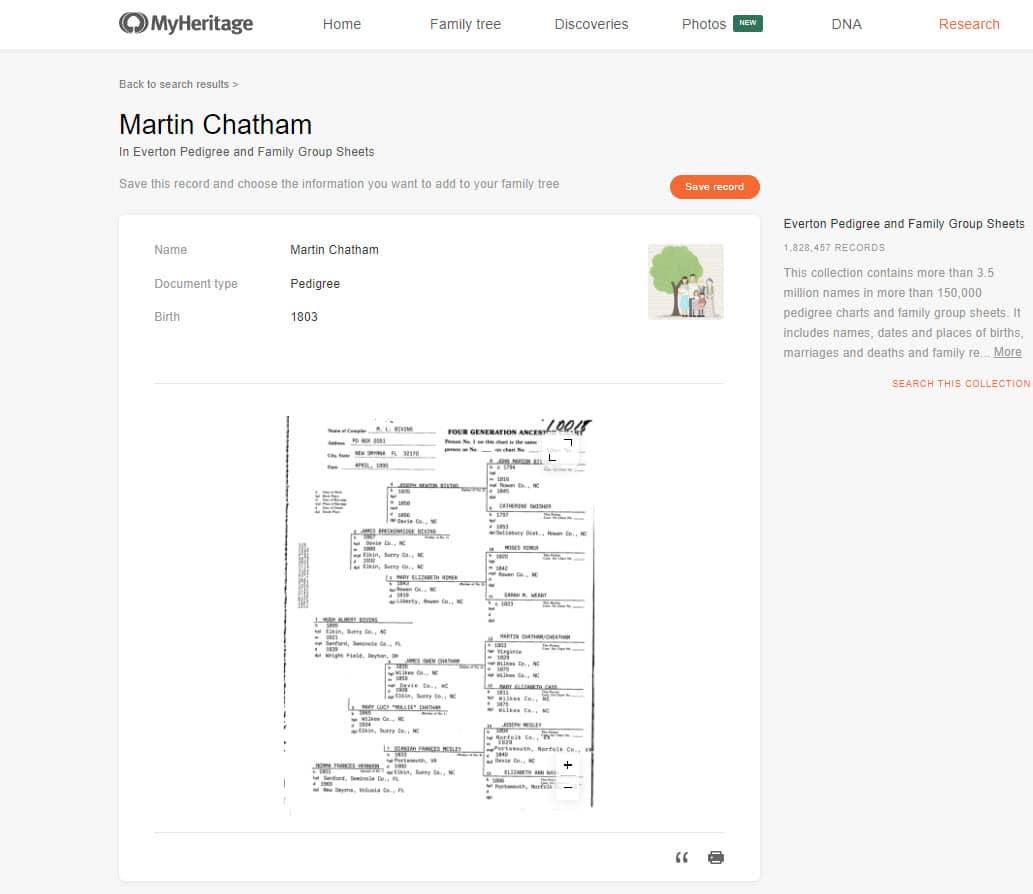The height and width of the screenshot is (894, 1033).
Task: Click the MyHeritage logo
Action: coord(186,24)
